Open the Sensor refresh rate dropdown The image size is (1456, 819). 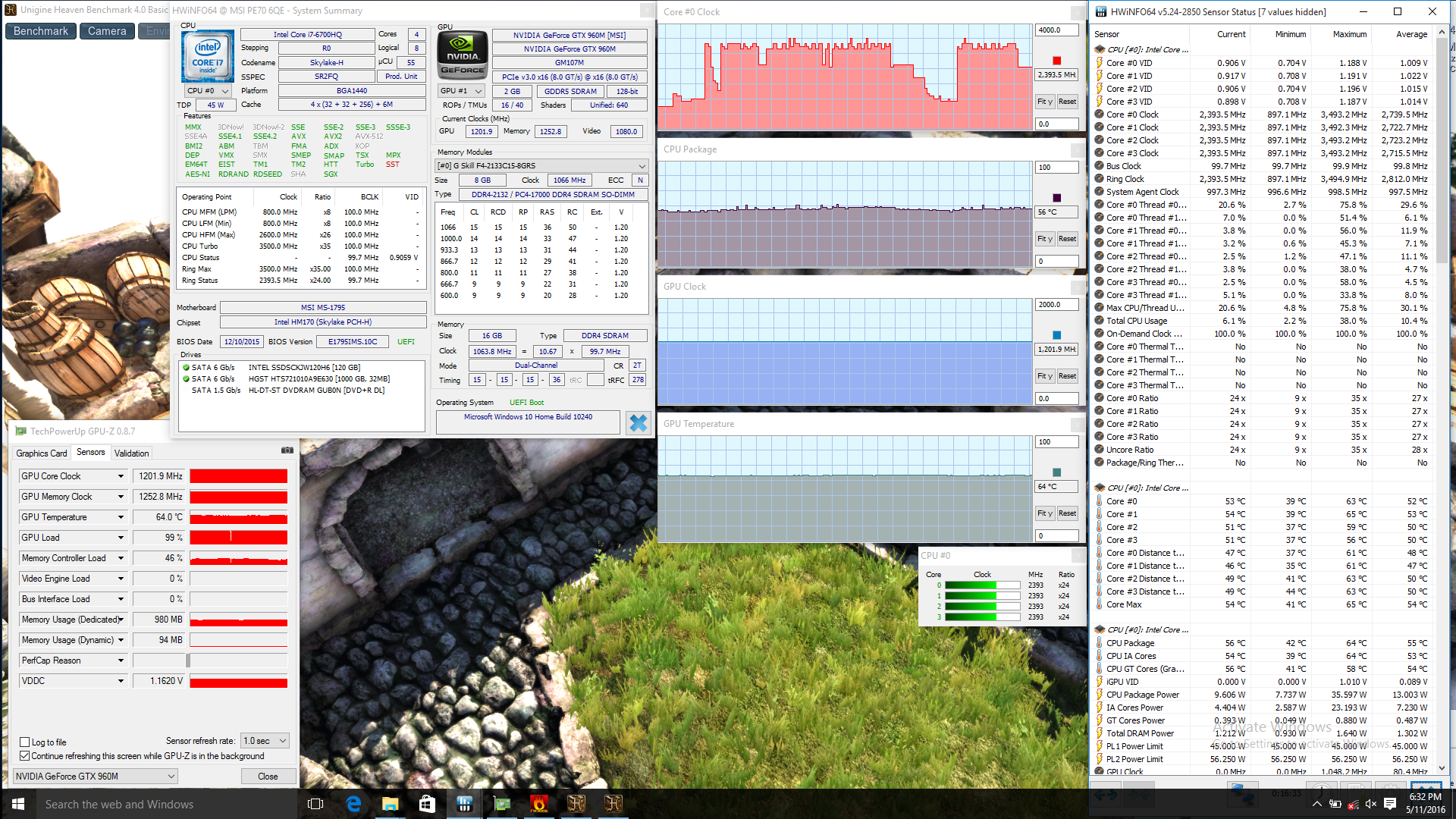pyautogui.click(x=265, y=741)
